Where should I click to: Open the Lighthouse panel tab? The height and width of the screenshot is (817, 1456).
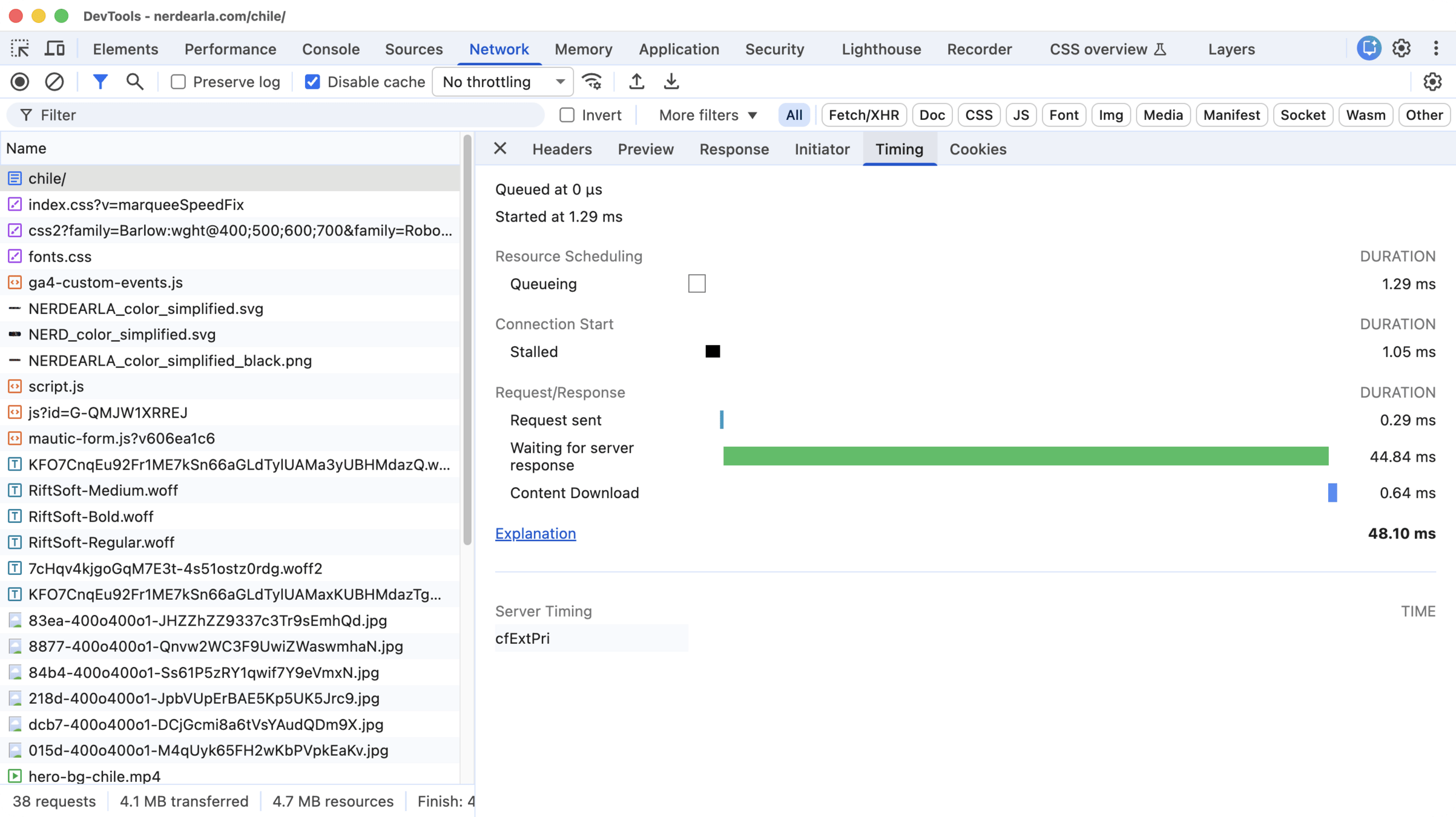point(881,49)
